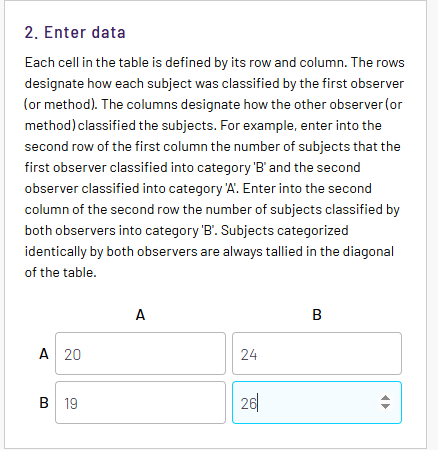Click the phrase 'For example' in the instructions
438x450 pixels.
pyautogui.click(x=258, y=126)
